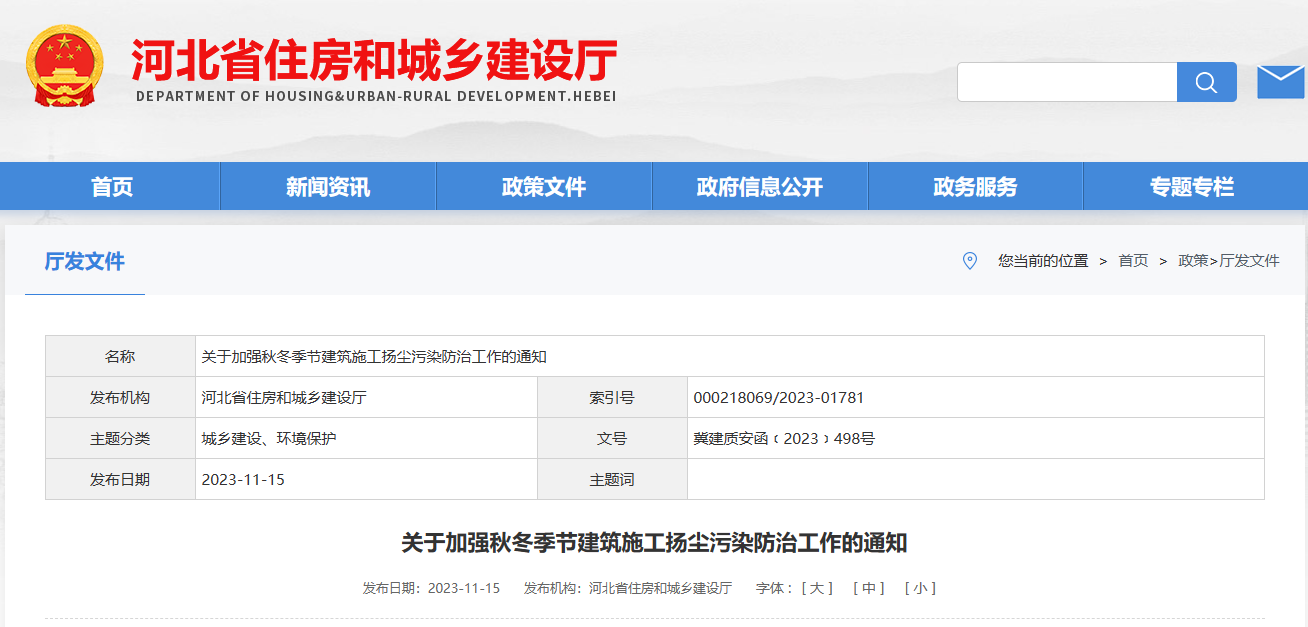Select small font size 小

pyautogui.click(x=919, y=588)
